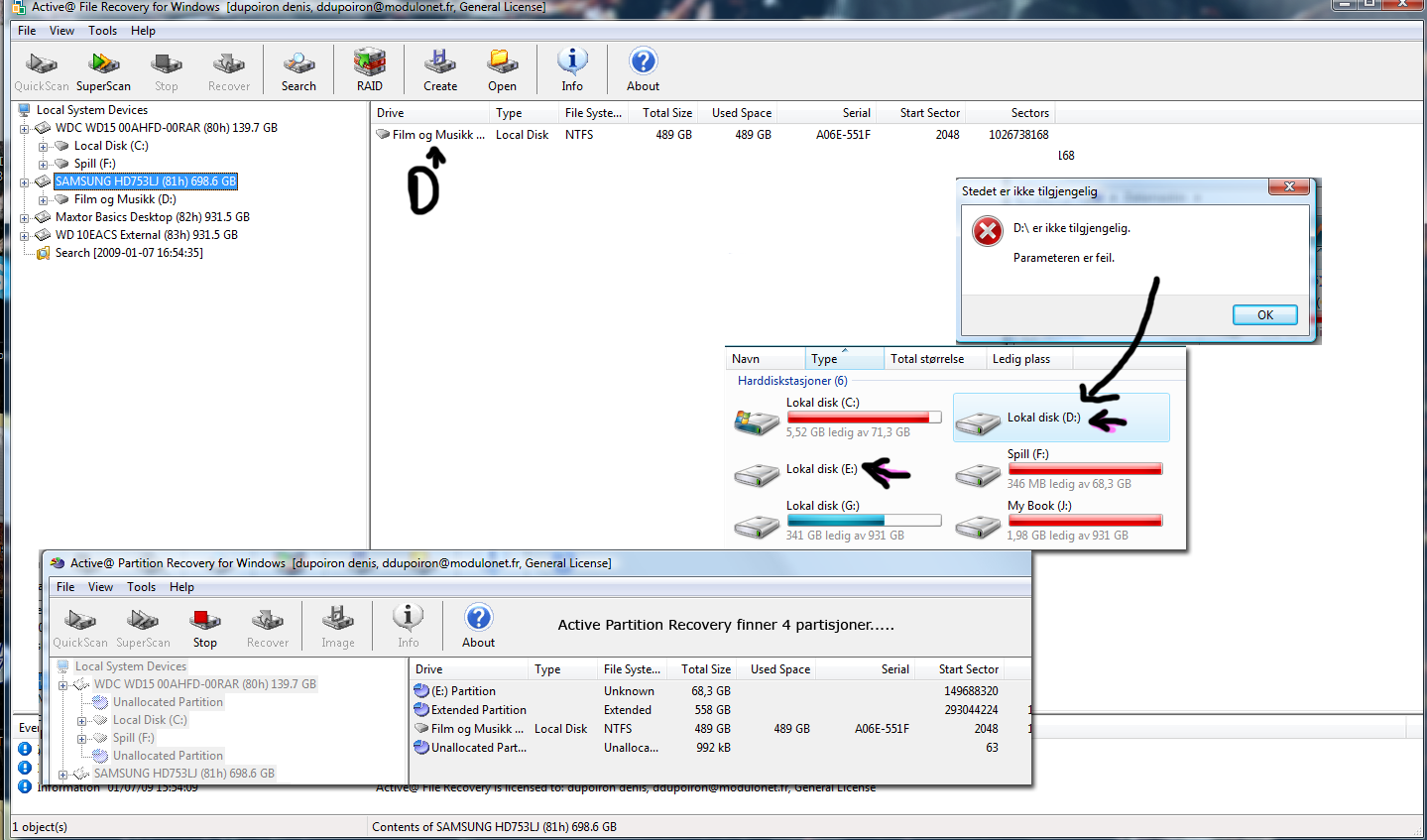The height and width of the screenshot is (840, 1427).
Task: Click Image in Partition Recovery toolbar
Action: coord(338,628)
